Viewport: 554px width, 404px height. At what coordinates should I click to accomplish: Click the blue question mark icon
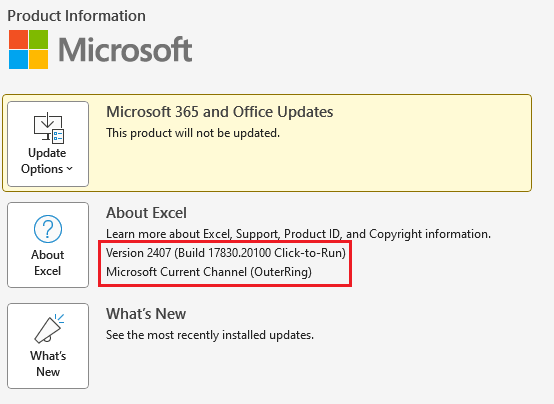tap(48, 229)
